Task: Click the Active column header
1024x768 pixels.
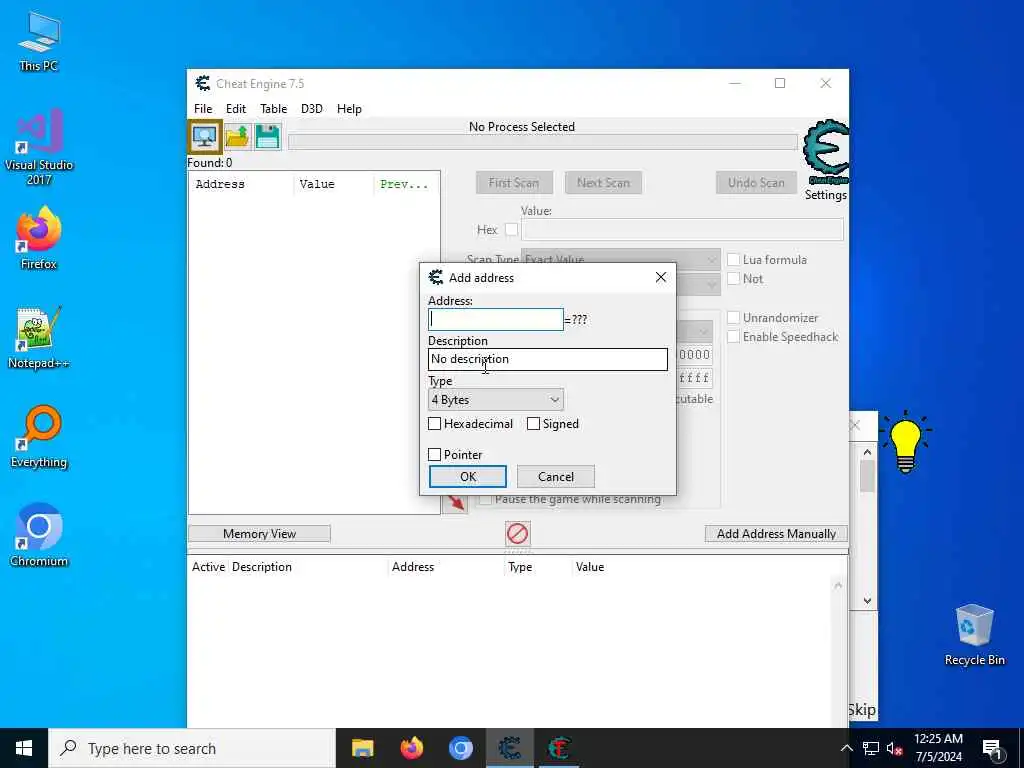Action: tap(208, 567)
